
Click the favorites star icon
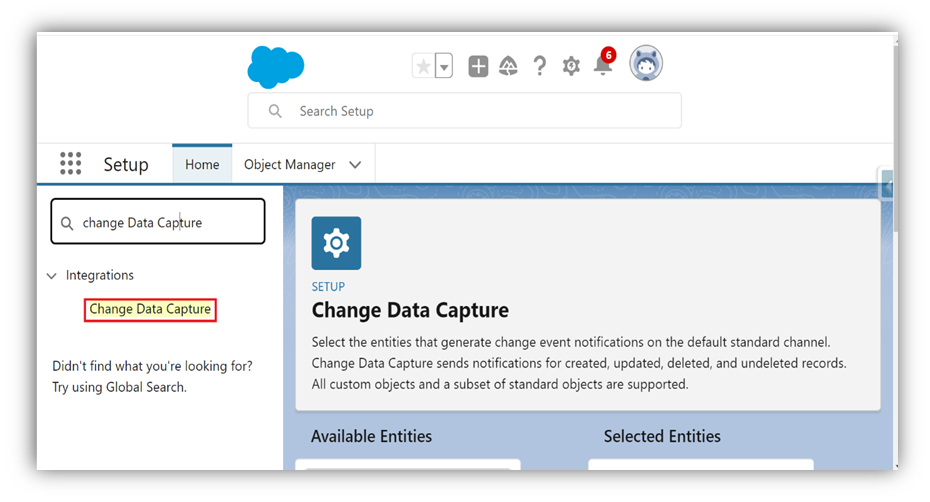point(423,66)
